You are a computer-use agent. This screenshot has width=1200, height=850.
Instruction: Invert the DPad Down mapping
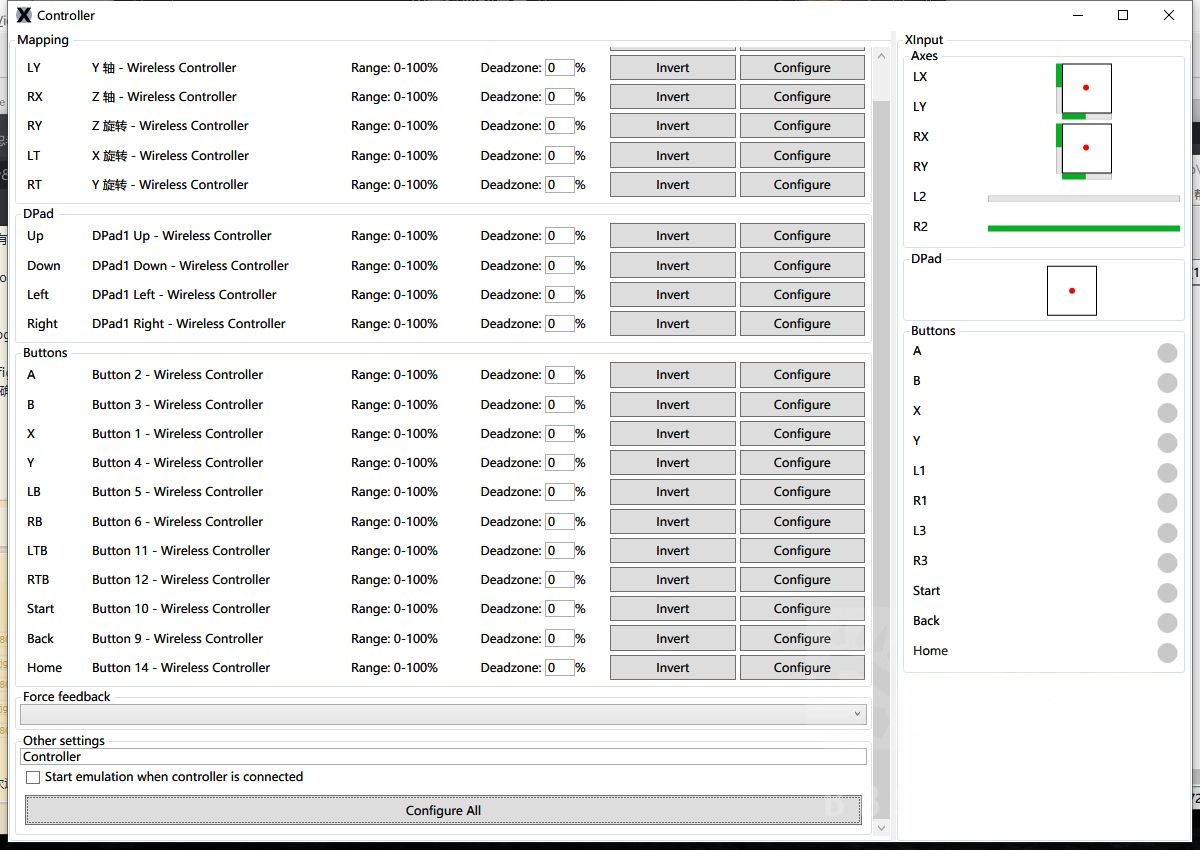pyautogui.click(x=673, y=266)
